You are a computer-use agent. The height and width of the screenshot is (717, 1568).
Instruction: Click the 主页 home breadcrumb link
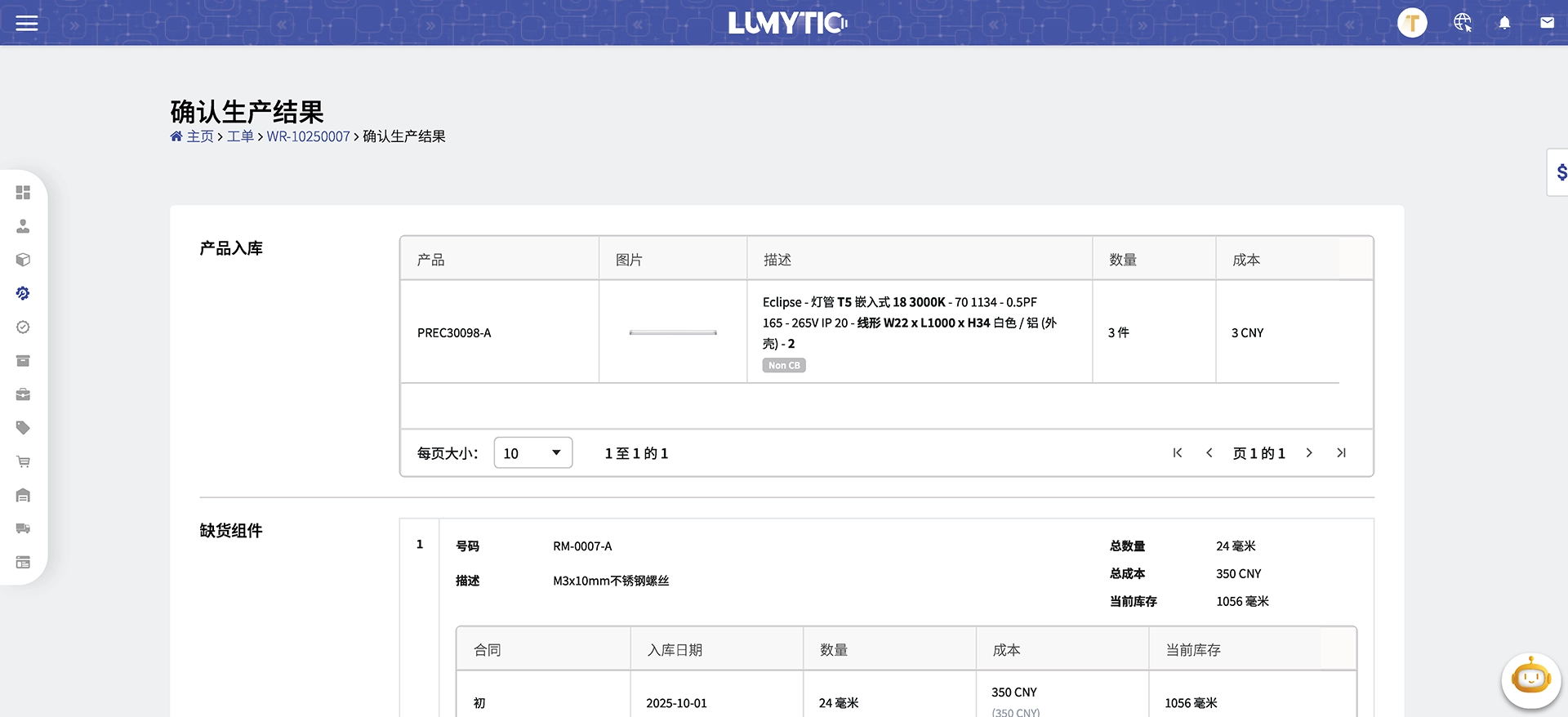(199, 136)
